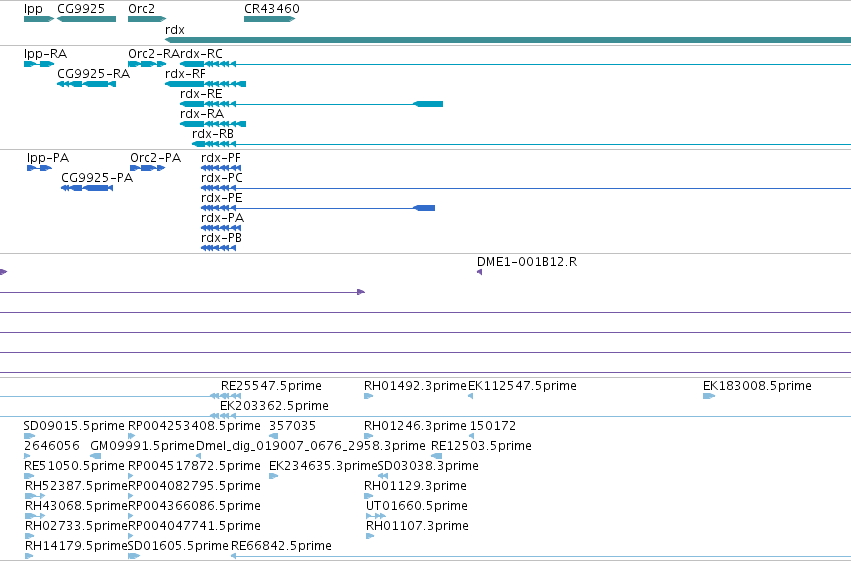Select the Orc2 gene glyph

tap(147, 19)
